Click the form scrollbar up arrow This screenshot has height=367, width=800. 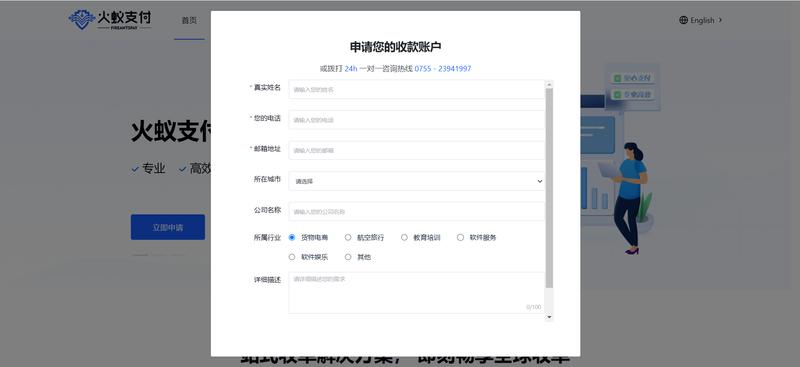(549, 84)
